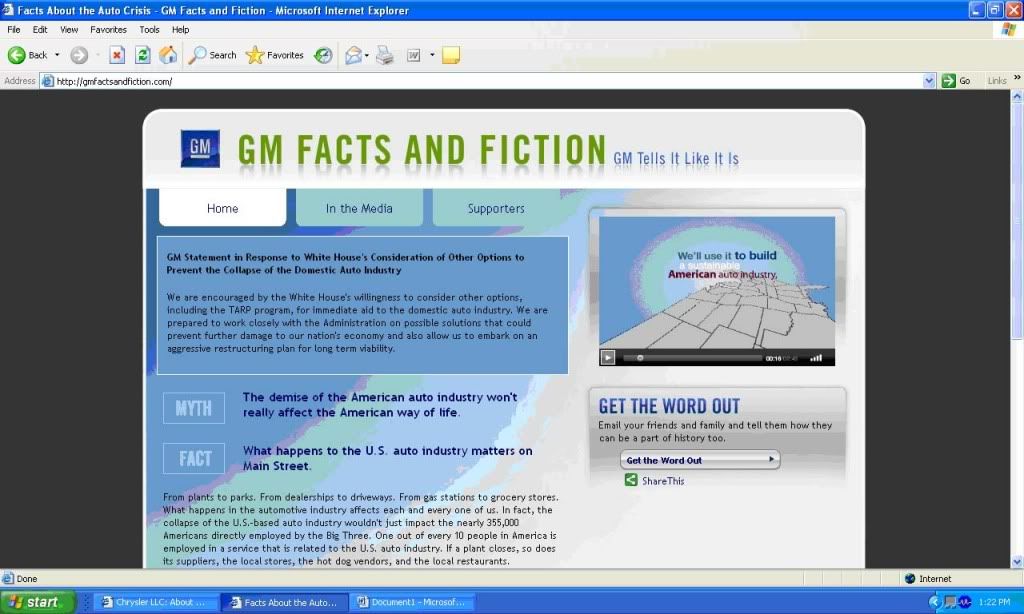
Task: Expand the Links toolbar chevron
Action: tap(1017, 78)
